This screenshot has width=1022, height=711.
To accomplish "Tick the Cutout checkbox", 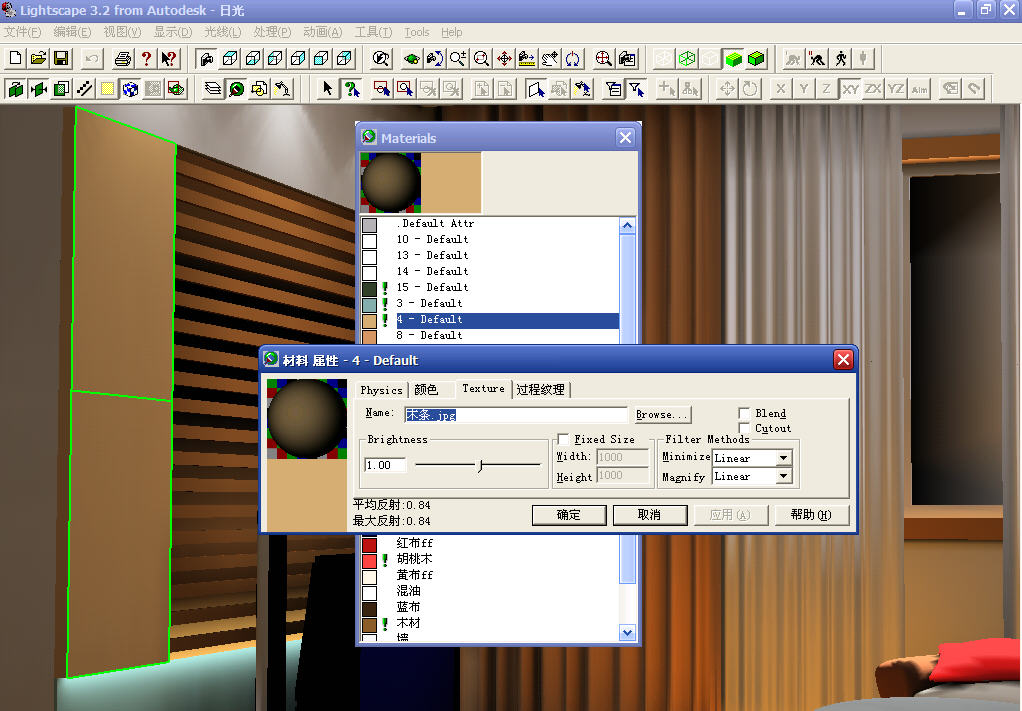I will (x=744, y=428).
